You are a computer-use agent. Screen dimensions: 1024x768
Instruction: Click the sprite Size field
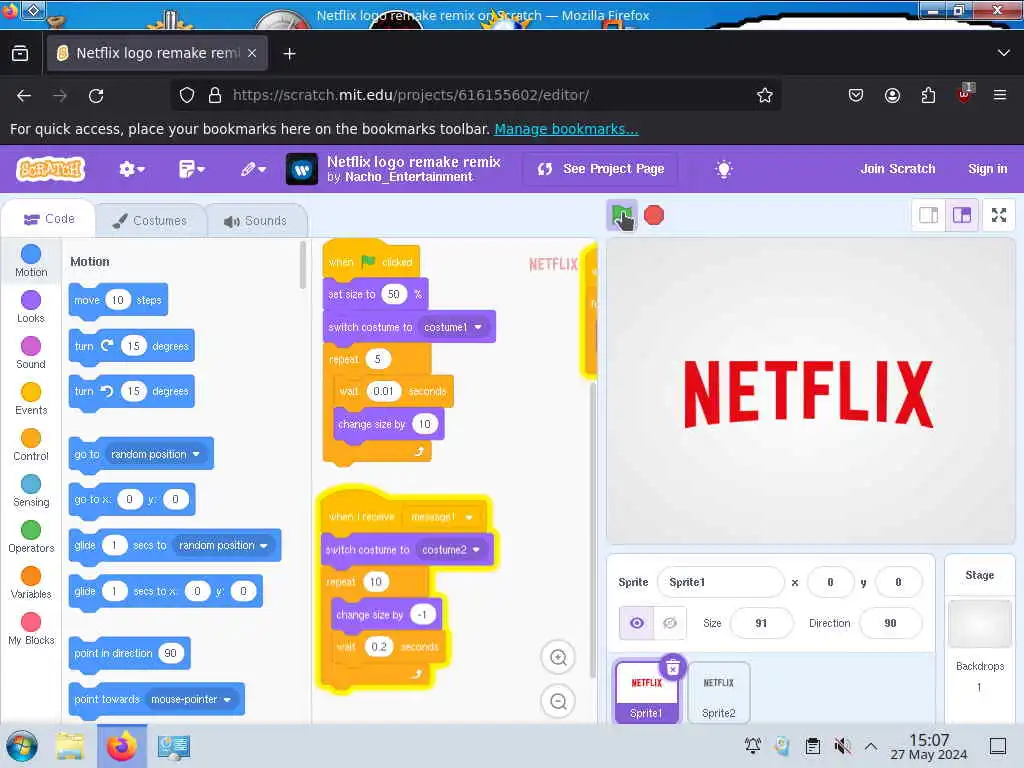[761, 623]
